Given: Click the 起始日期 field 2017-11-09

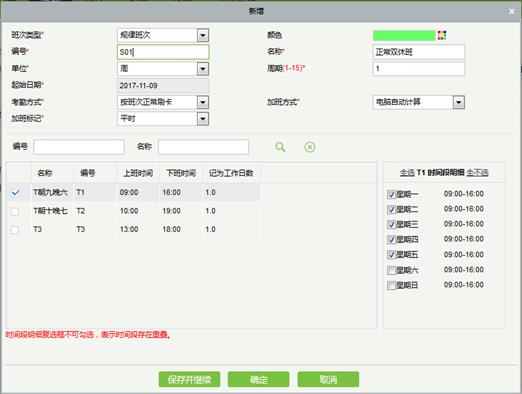Looking at the screenshot, I should pyautogui.click(x=163, y=85).
